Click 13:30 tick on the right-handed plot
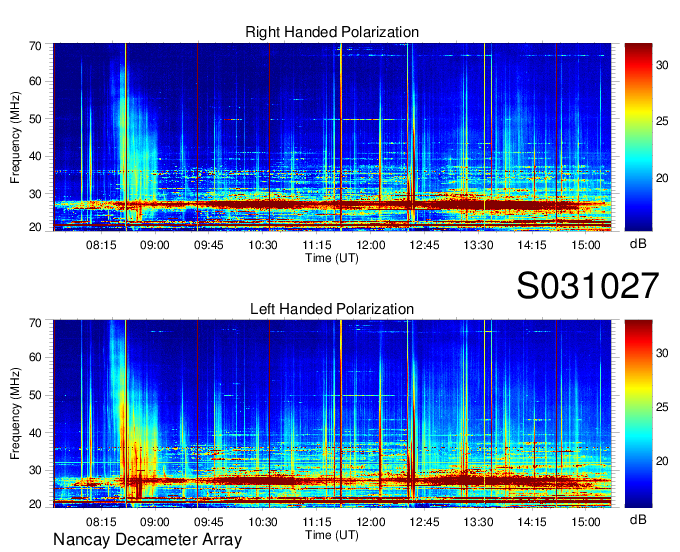The width and height of the screenshot is (680, 552). [x=478, y=245]
